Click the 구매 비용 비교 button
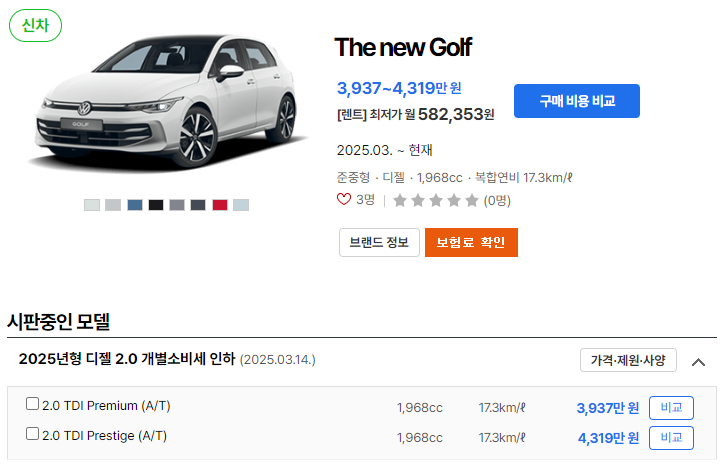Viewport: 723px width, 469px height. point(576,101)
